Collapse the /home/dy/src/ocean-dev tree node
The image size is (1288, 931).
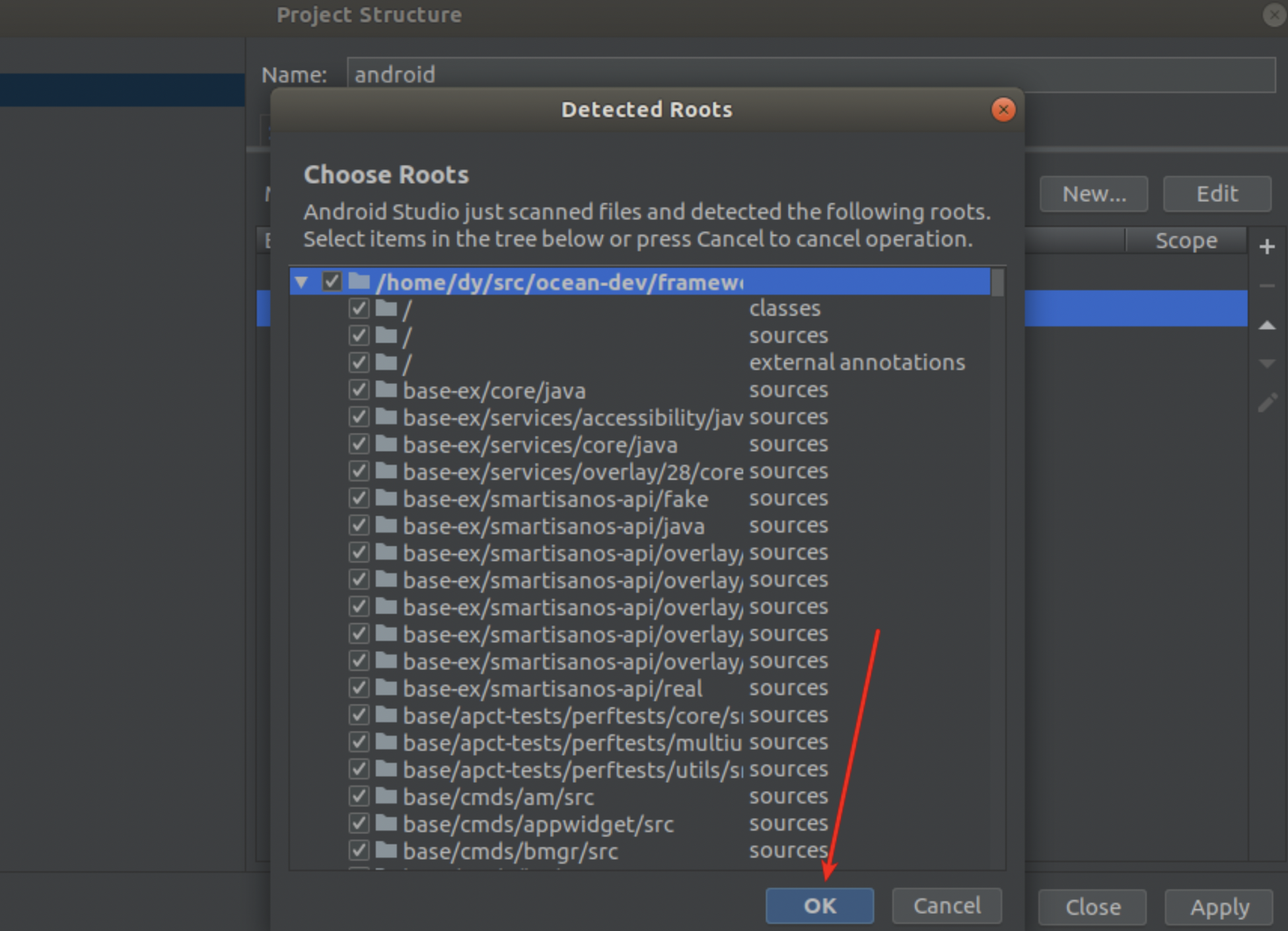[x=302, y=283]
